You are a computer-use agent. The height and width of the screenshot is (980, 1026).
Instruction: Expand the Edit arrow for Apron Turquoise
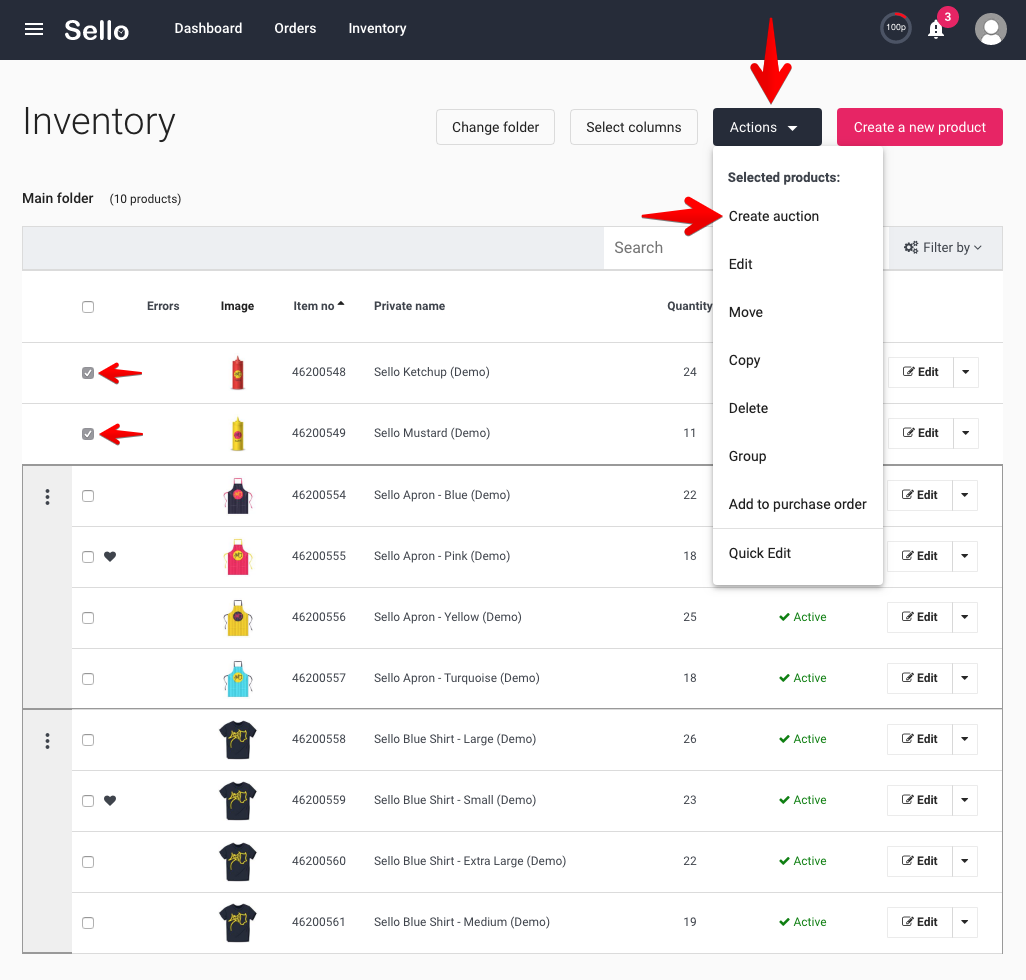click(965, 678)
